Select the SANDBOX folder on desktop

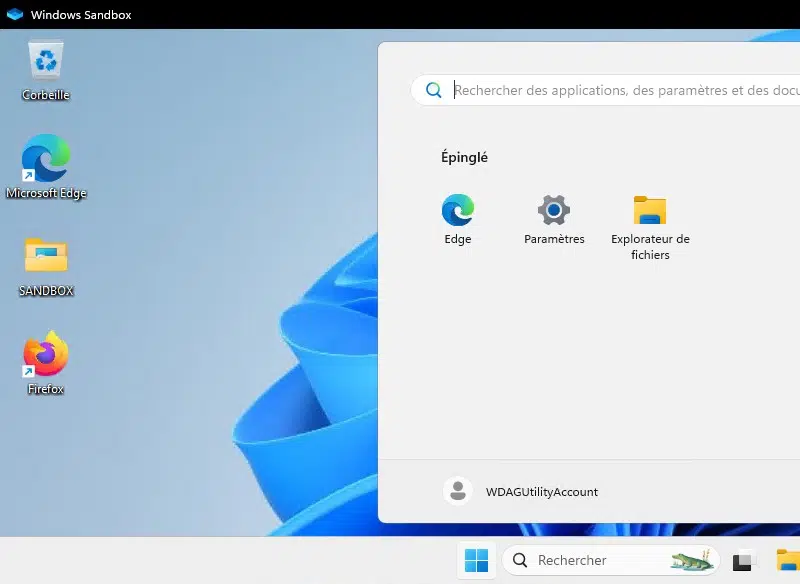tap(46, 257)
